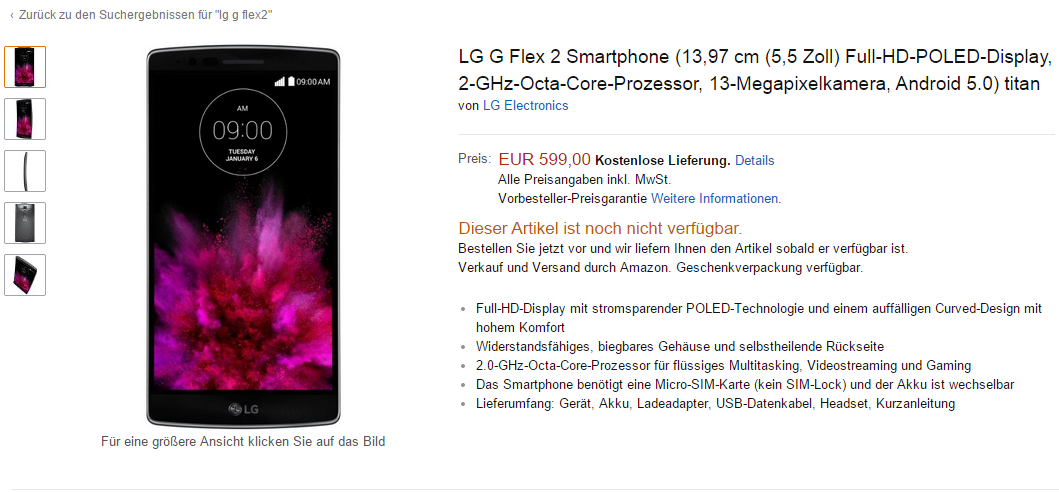Select the second angled-view phone thumbnail
The height and width of the screenshot is (492, 1059).
[25, 119]
